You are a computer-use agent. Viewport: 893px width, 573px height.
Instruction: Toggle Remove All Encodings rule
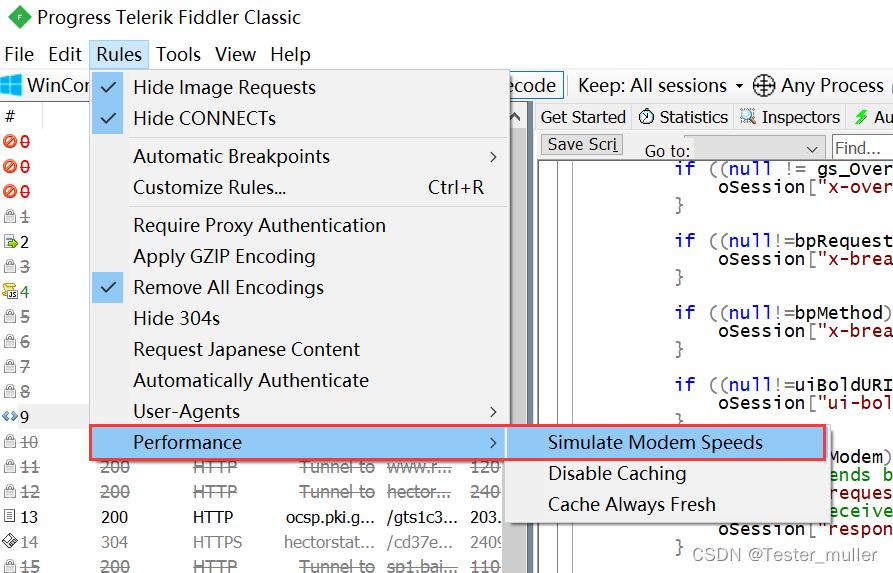coord(300,288)
